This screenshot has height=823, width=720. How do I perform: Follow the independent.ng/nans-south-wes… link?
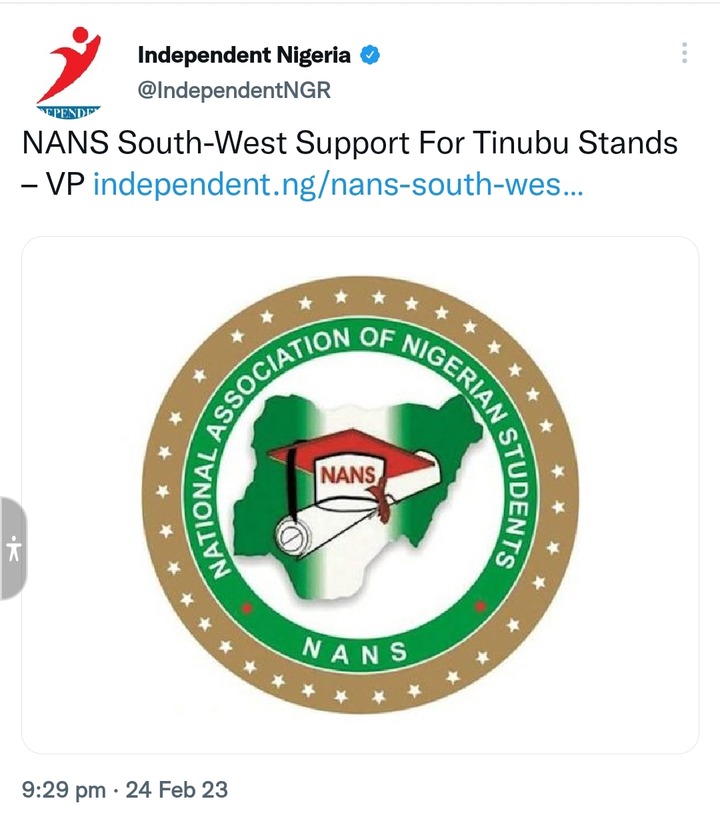[338, 185]
